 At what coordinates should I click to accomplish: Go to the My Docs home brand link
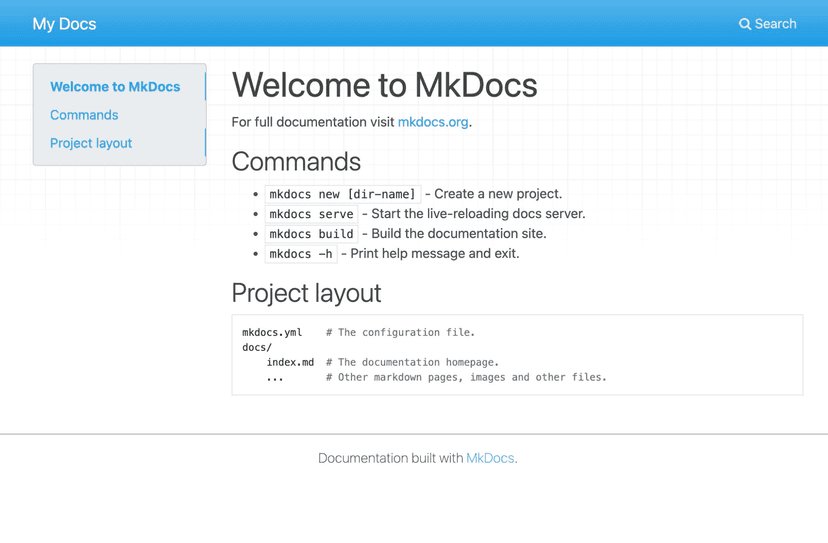coord(64,24)
